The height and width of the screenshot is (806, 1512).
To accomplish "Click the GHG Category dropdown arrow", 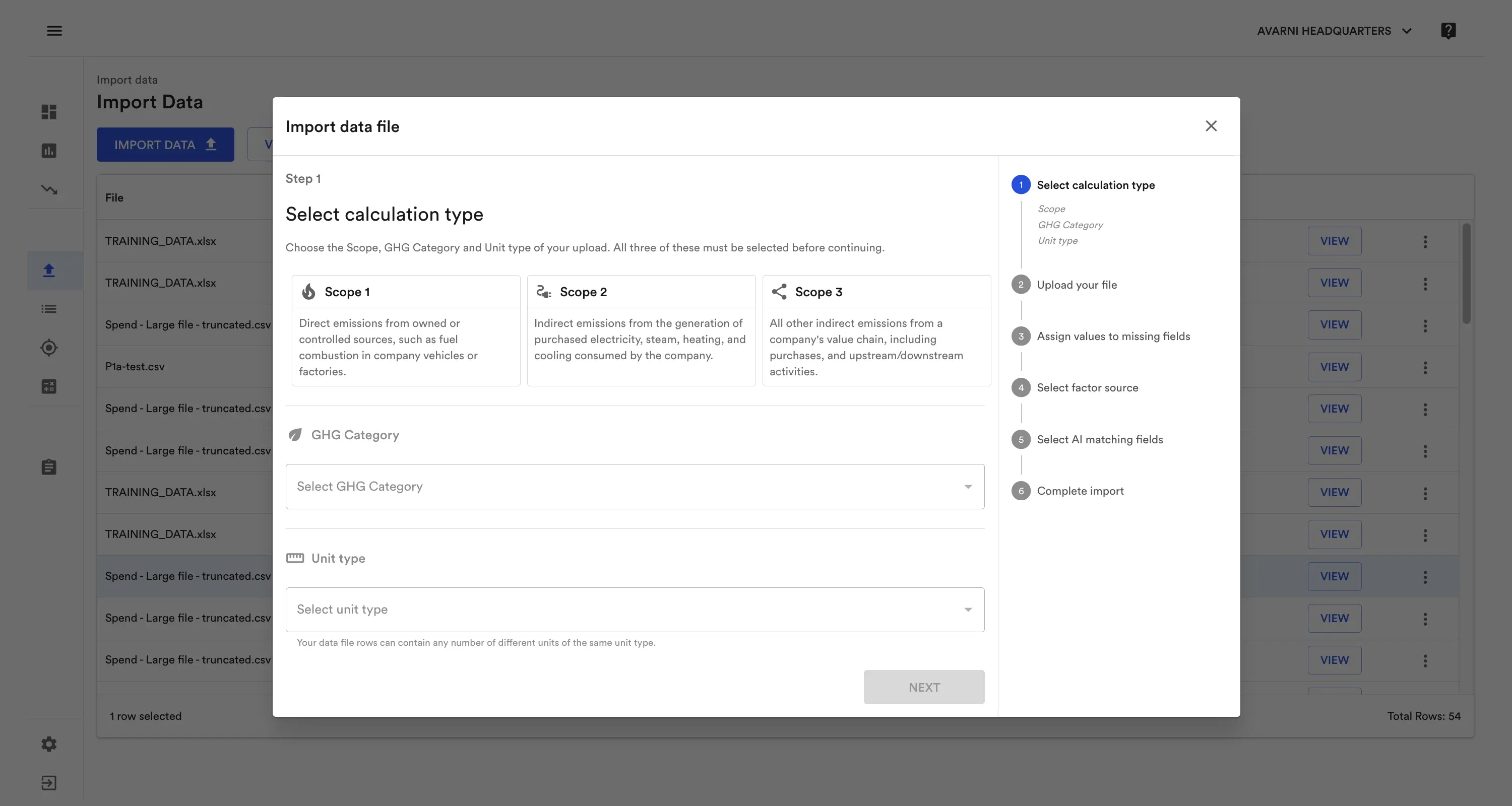I will coord(968,486).
